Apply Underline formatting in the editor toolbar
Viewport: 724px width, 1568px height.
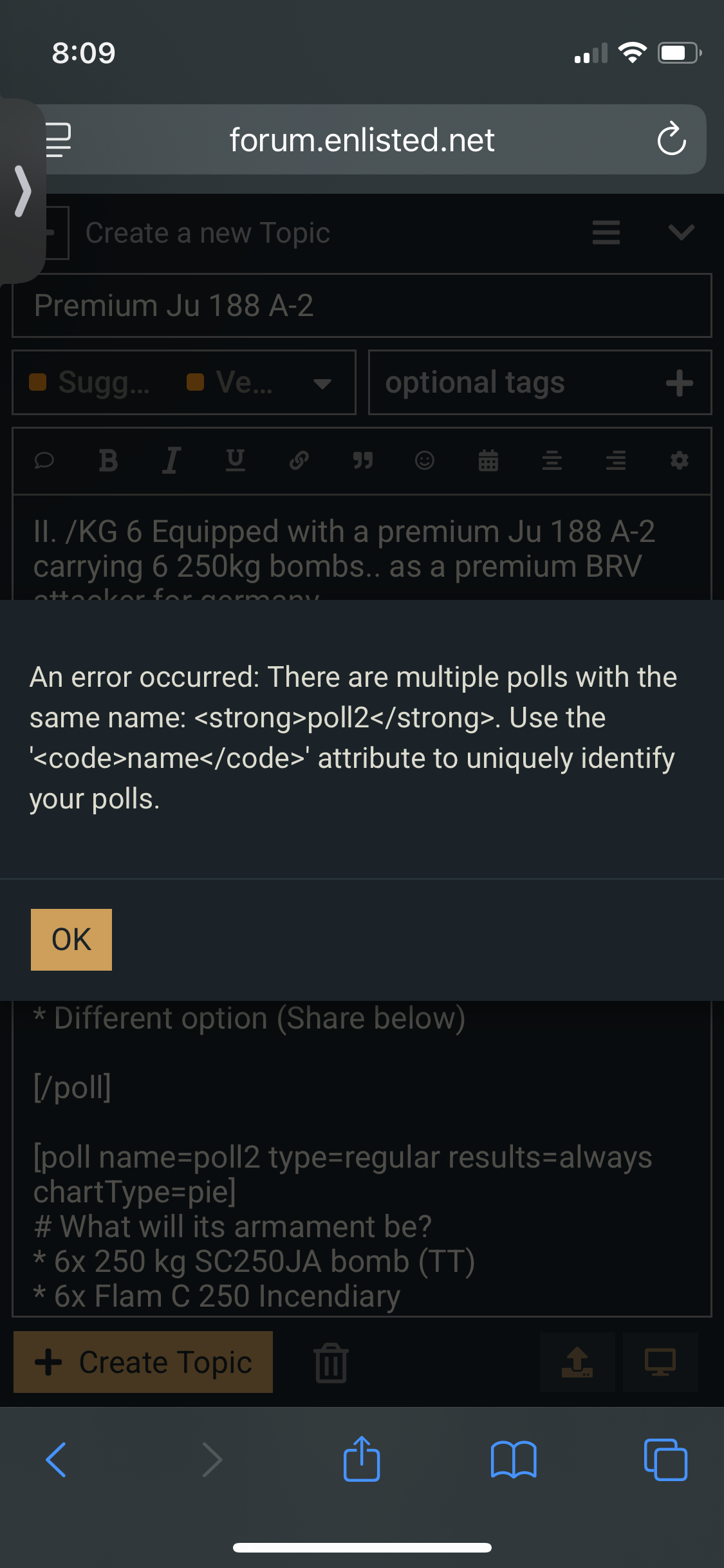pyautogui.click(x=235, y=460)
